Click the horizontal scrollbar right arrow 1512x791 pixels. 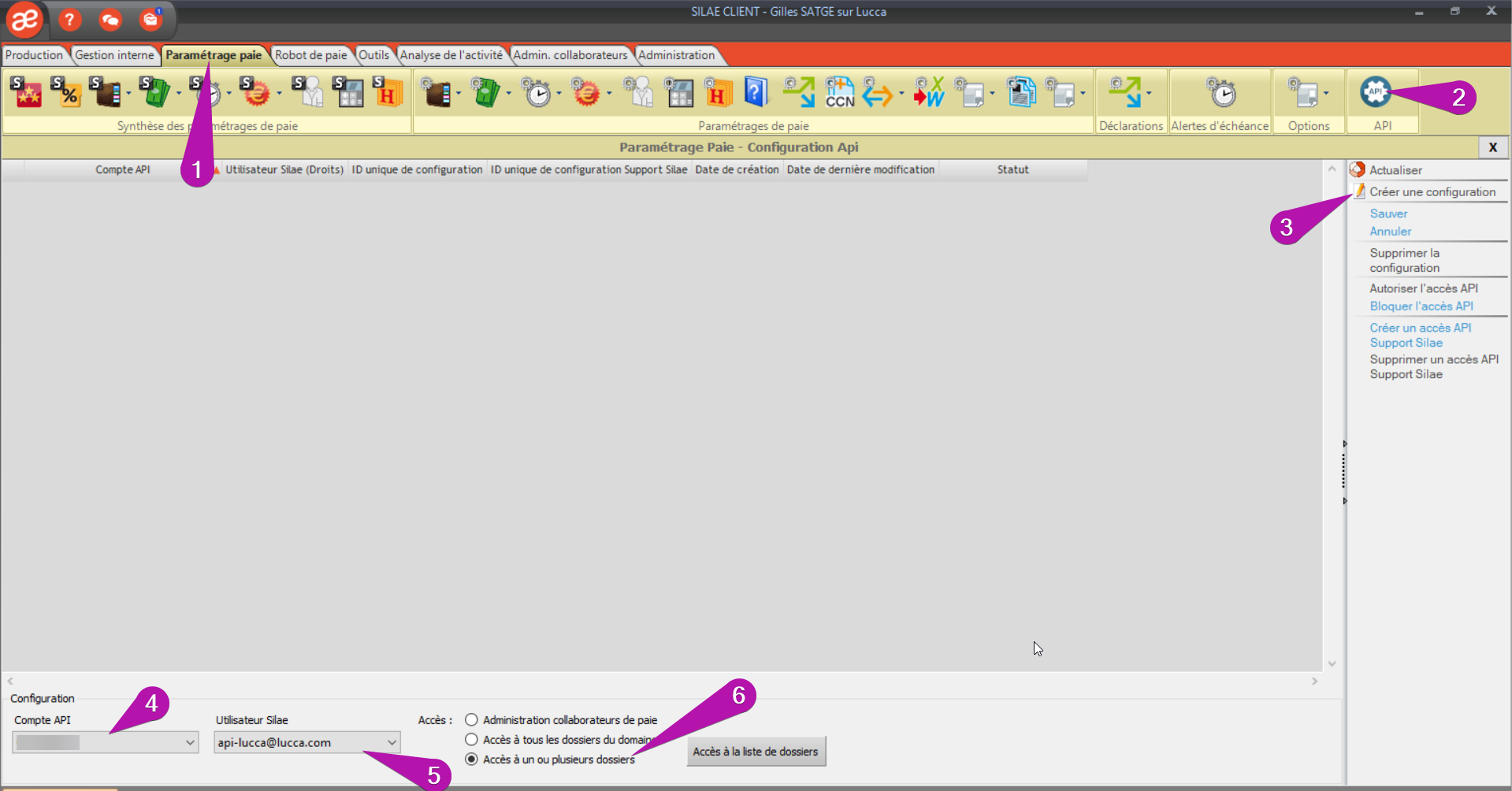[x=1314, y=681]
